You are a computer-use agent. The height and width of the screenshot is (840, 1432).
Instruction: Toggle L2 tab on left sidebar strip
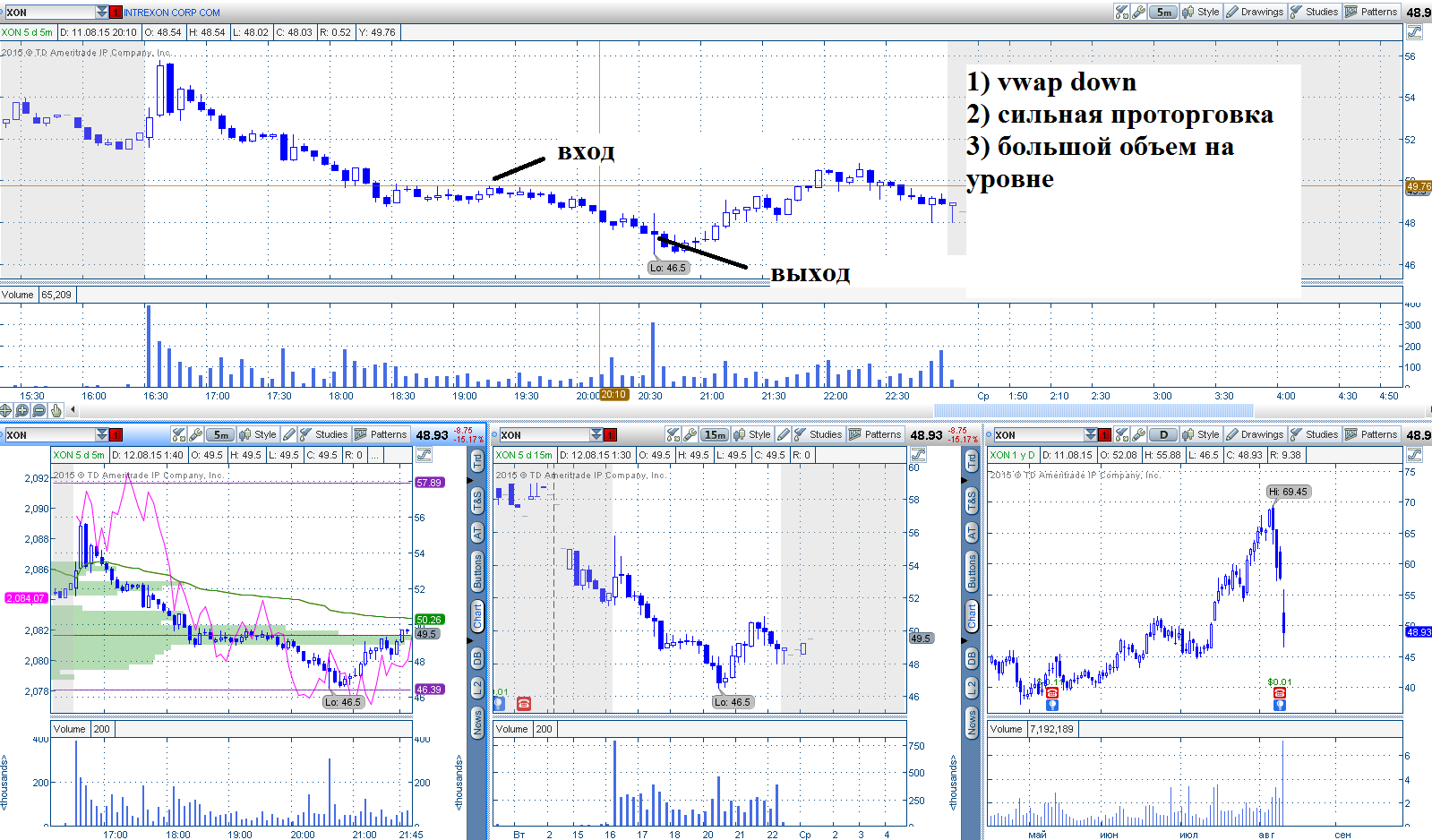coord(477,688)
